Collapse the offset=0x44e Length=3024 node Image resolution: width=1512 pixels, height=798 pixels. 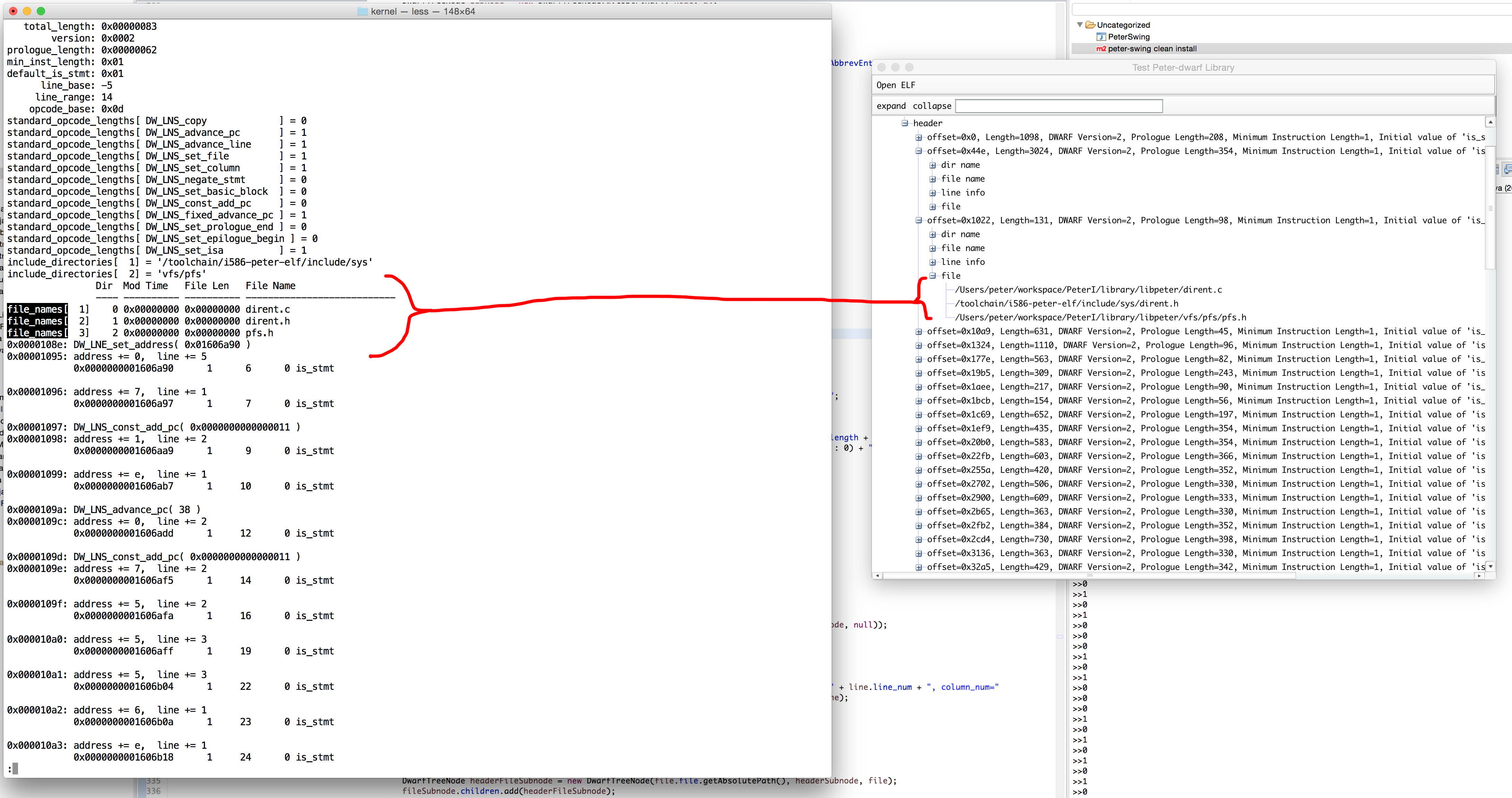[919, 151]
